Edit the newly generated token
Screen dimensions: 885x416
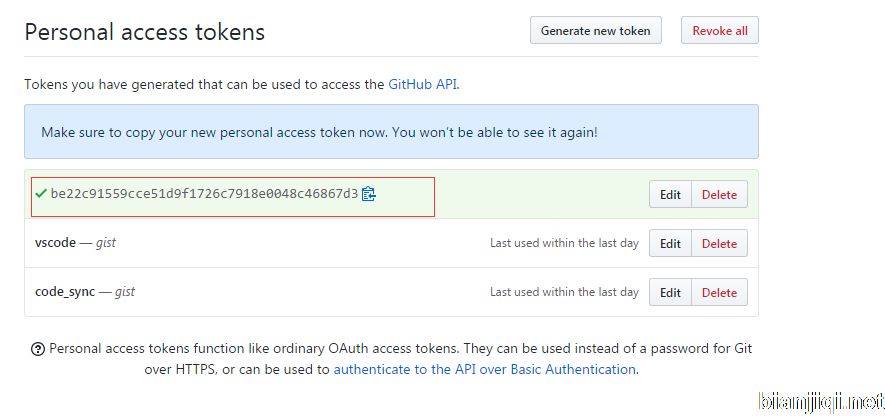point(670,195)
